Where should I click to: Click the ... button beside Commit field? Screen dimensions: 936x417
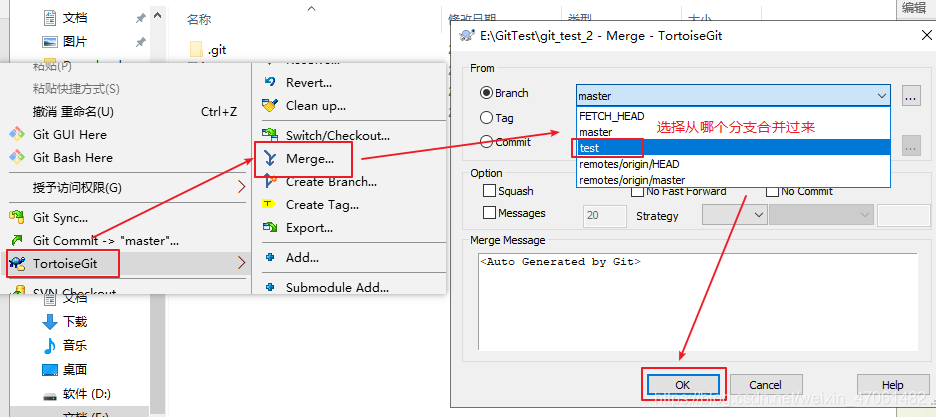[x=910, y=146]
